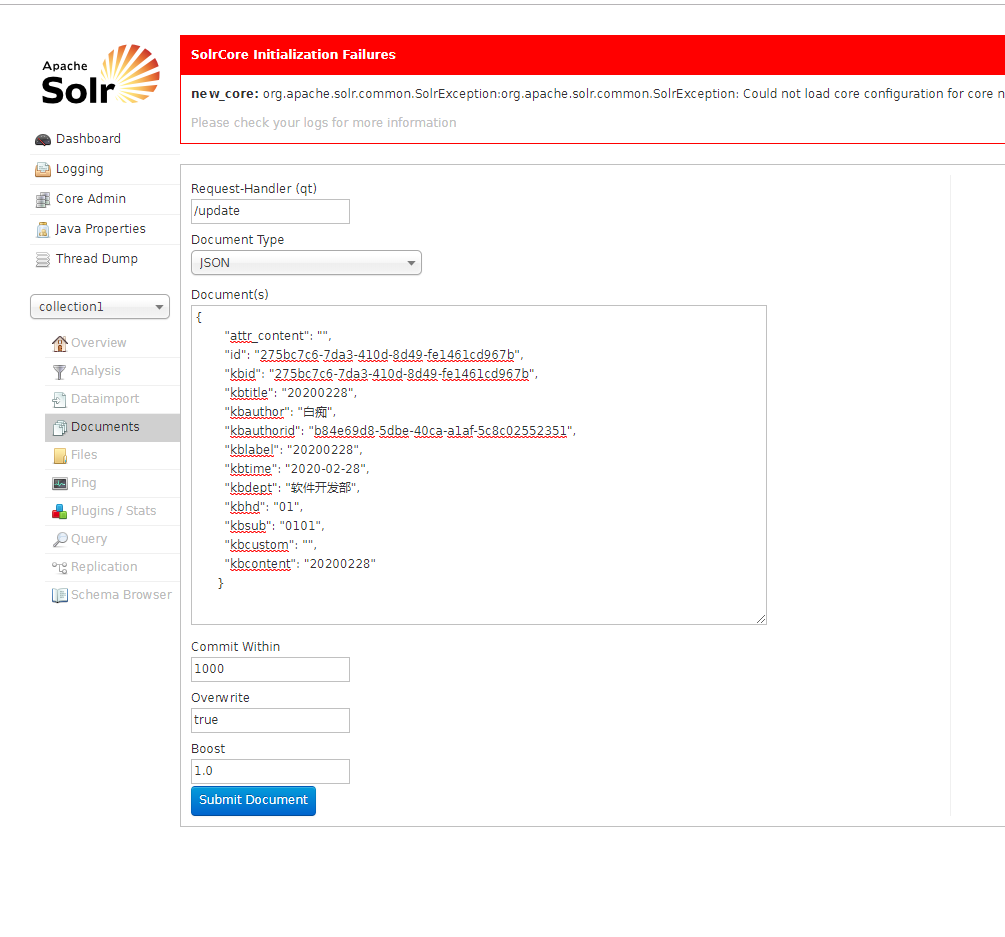Click the Thread Dump stack icon
1005x937 pixels.
tap(43, 260)
